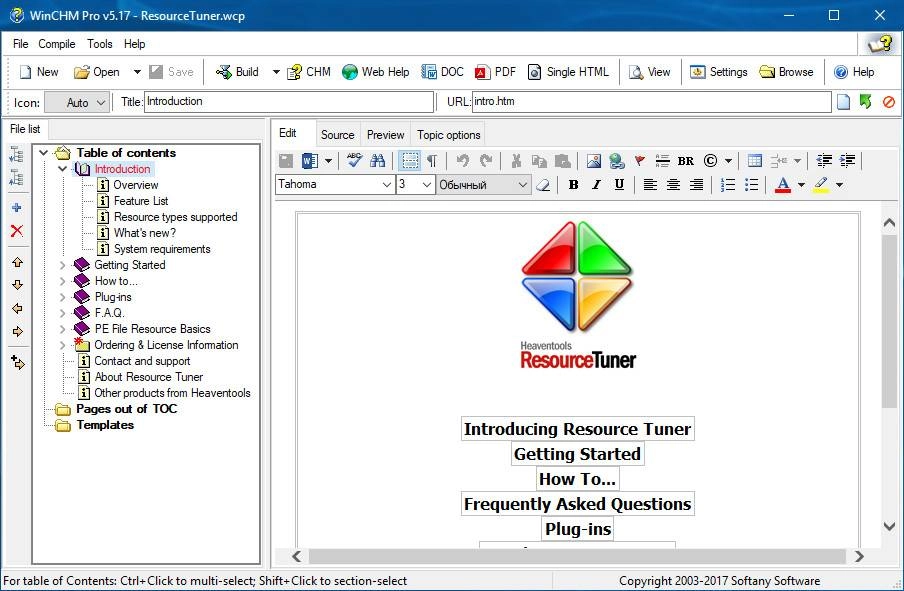
Task: Apply the yellow highlight color
Action: coord(821,185)
